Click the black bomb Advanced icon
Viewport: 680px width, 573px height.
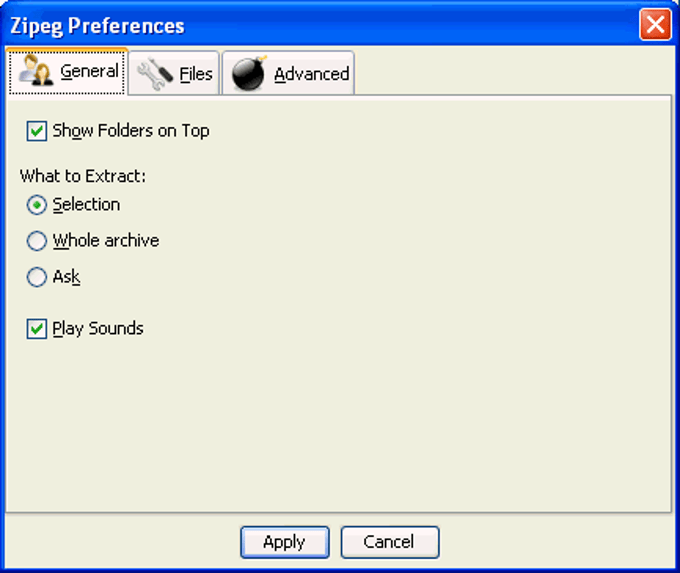[249, 73]
